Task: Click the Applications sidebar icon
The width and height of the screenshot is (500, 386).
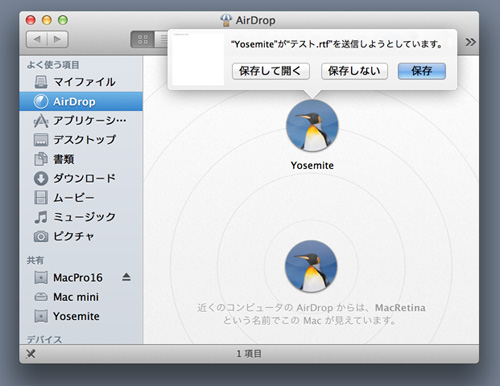Action: coord(41,121)
